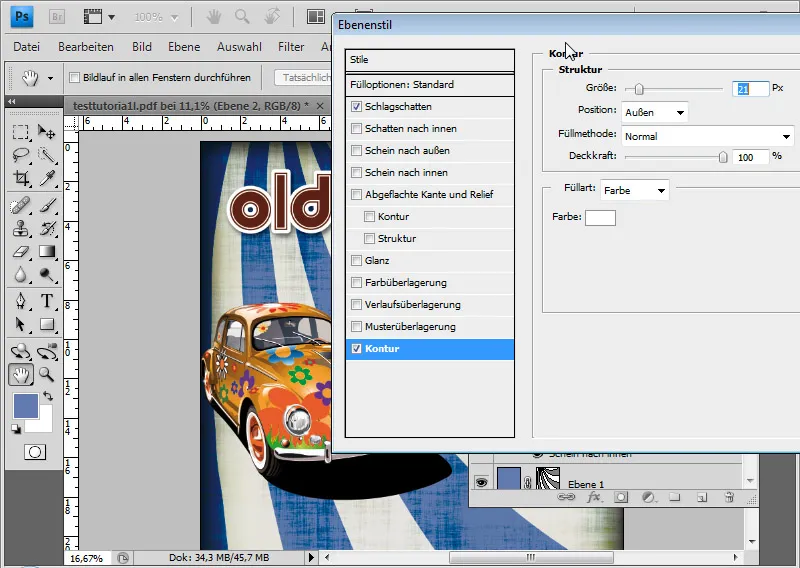Open the Auswahl menu
The height and width of the screenshot is (568, 800).
tap(239, 47)
